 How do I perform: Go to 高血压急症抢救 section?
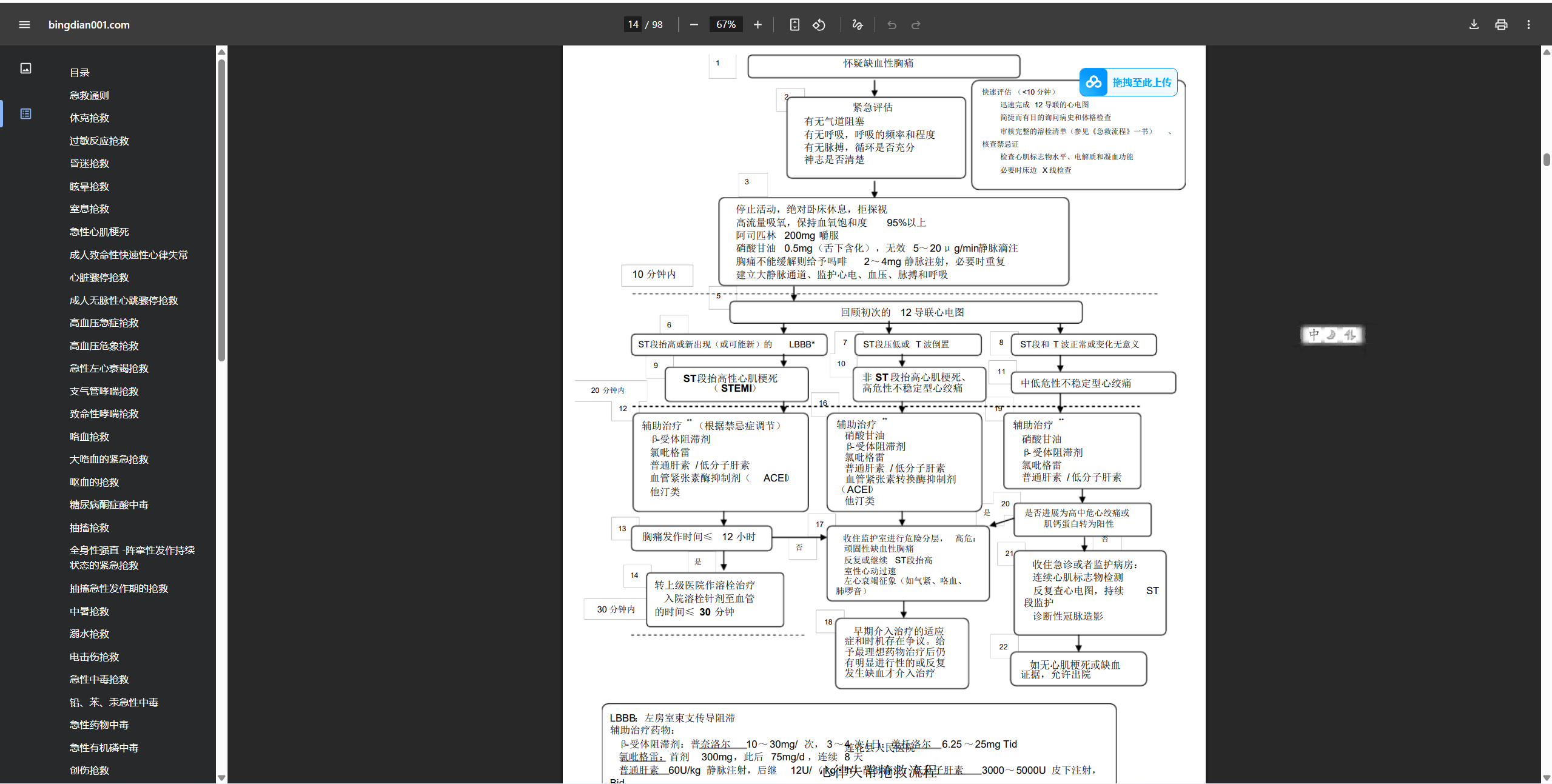tap(104, 323)
